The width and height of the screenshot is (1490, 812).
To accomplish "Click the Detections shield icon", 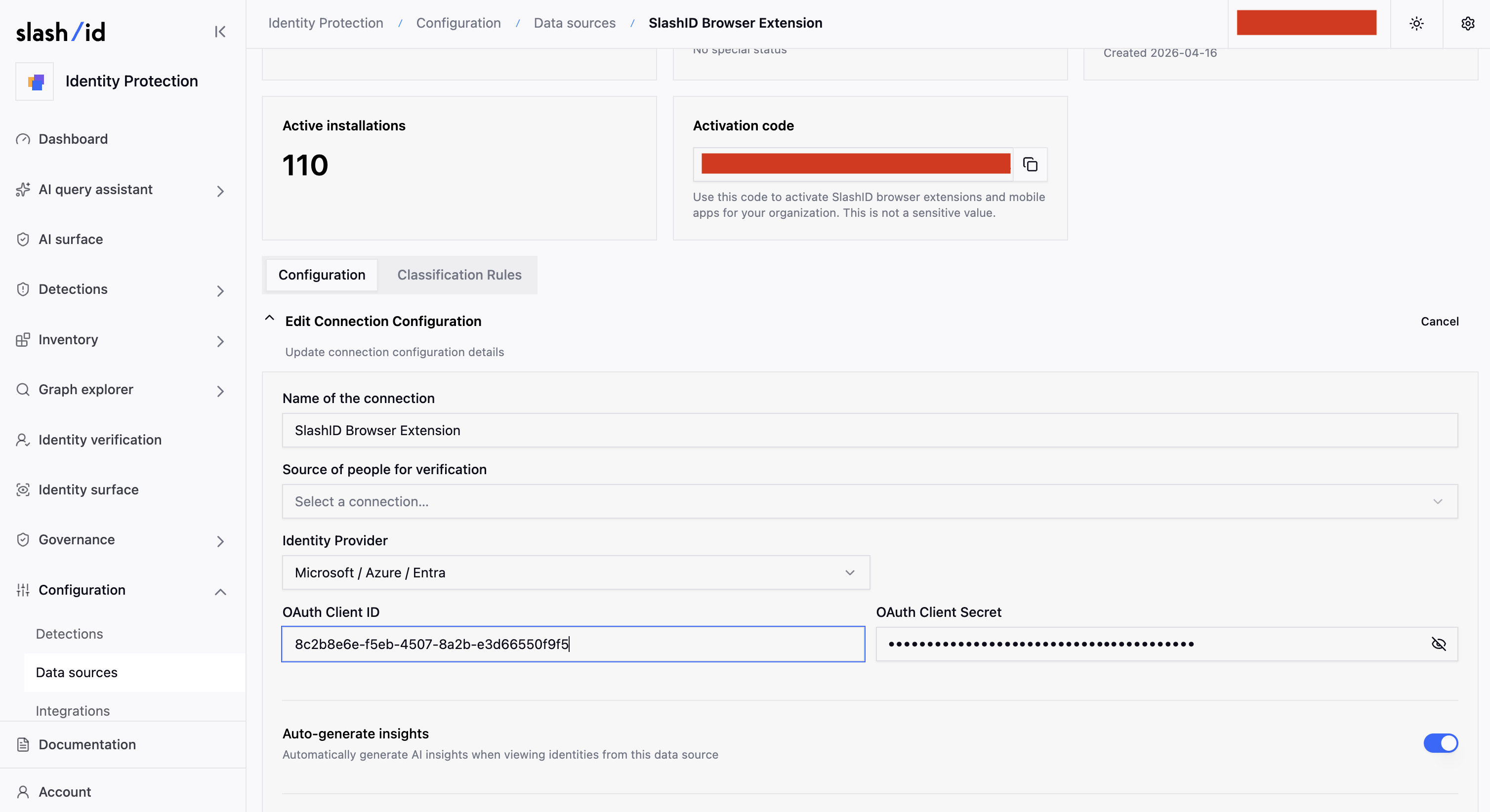I will pyautogui.click(x=23, y=289).
